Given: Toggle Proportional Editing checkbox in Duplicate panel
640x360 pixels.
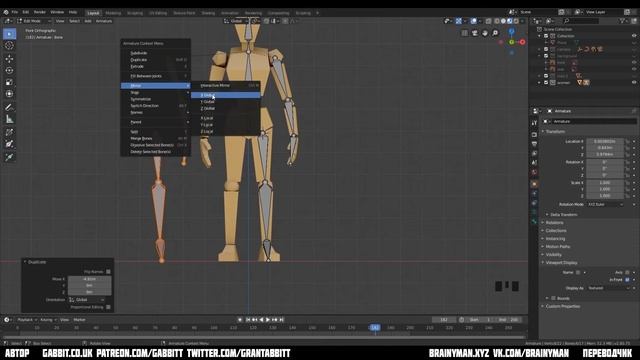Looking at the screenshot, I should (108, 307).
